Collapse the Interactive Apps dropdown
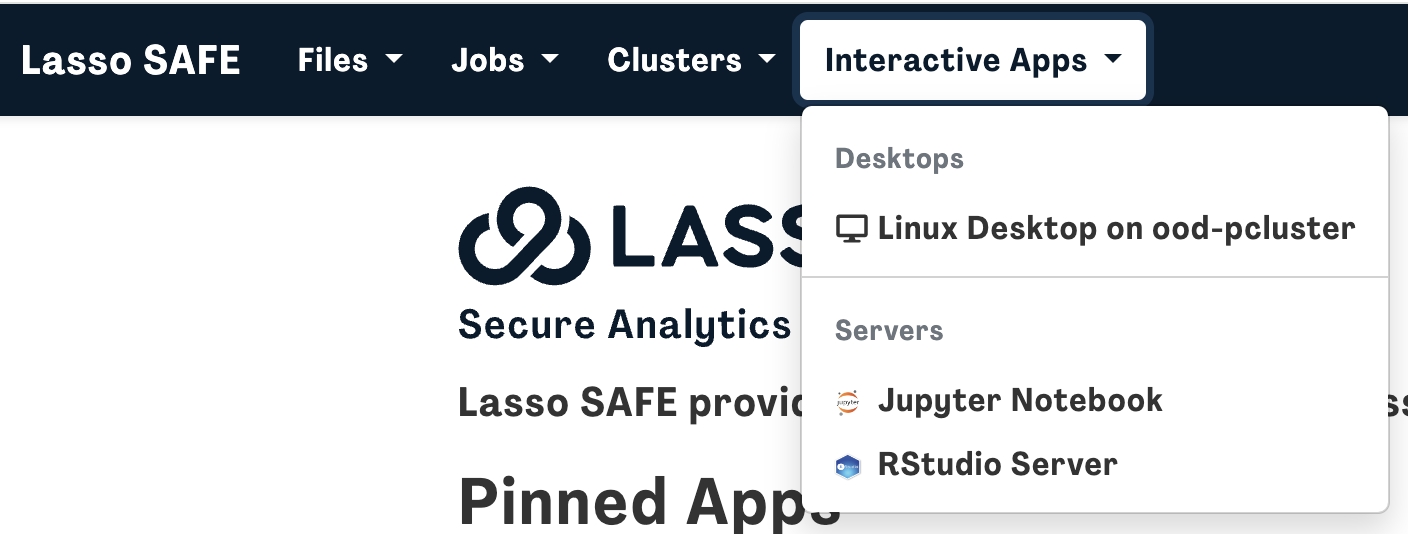This screenshot has height=534, width=1408. (x=973, y=60)
